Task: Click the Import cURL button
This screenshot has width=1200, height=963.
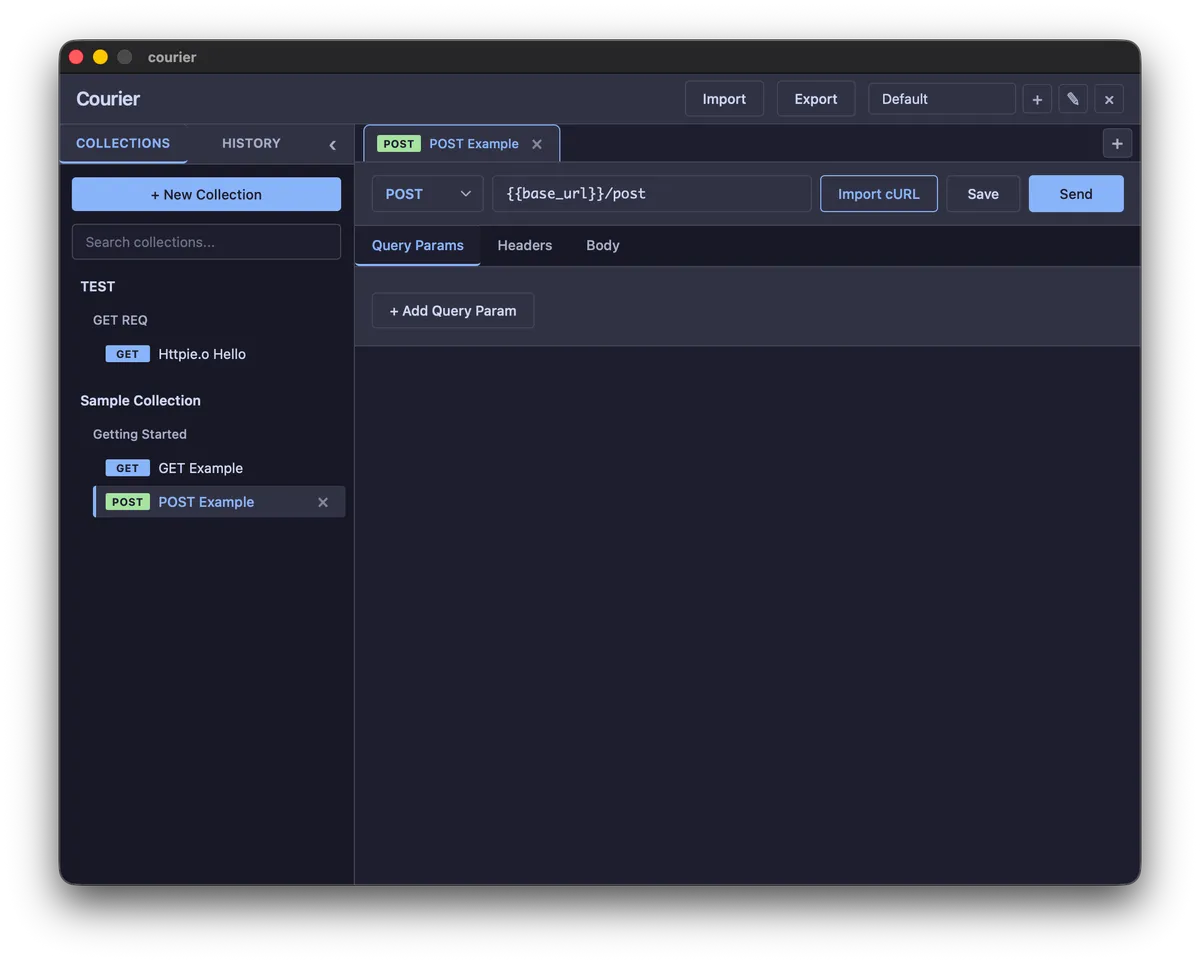Action: tap(878, 194)
